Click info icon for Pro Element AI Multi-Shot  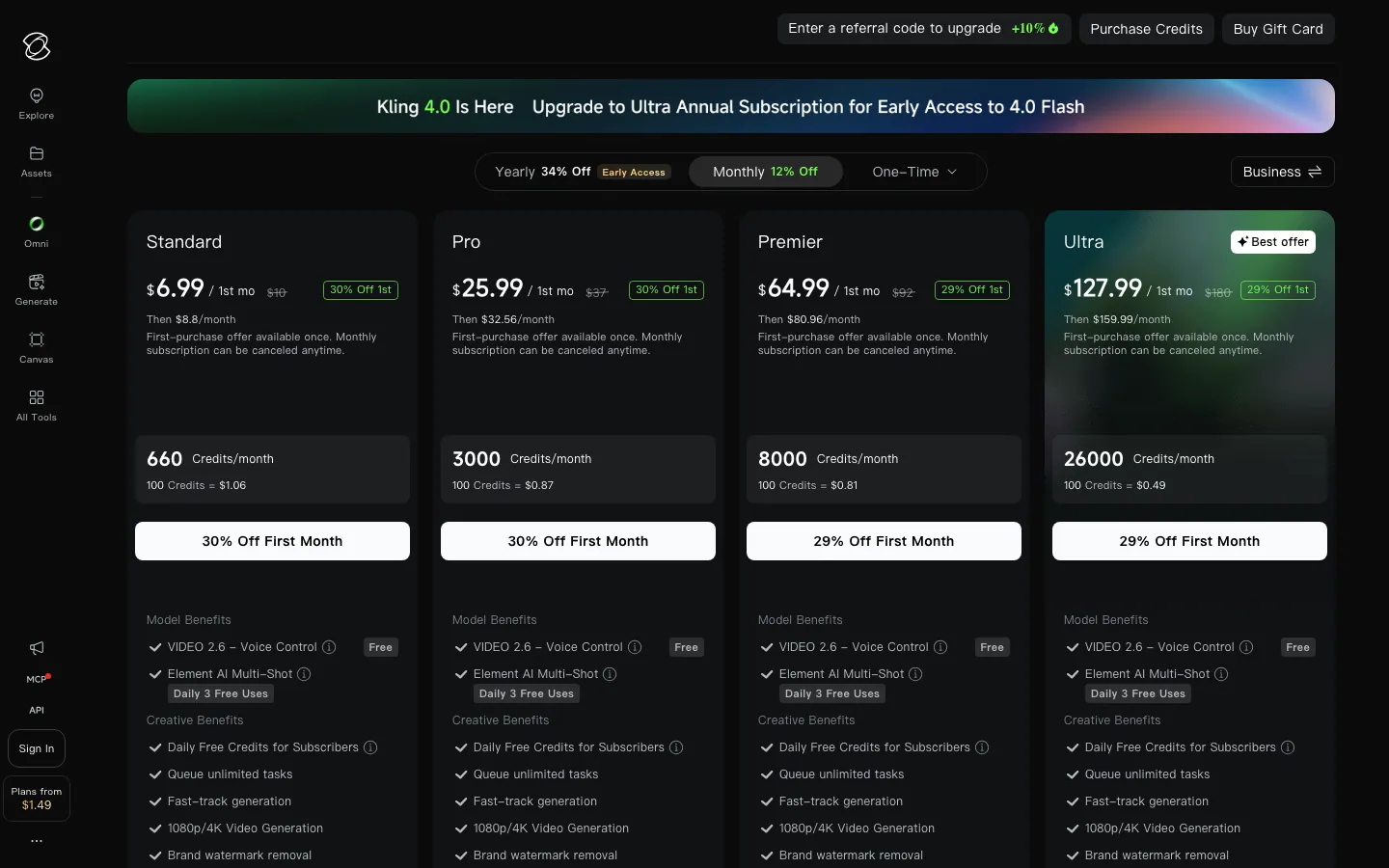coord(610,674)
